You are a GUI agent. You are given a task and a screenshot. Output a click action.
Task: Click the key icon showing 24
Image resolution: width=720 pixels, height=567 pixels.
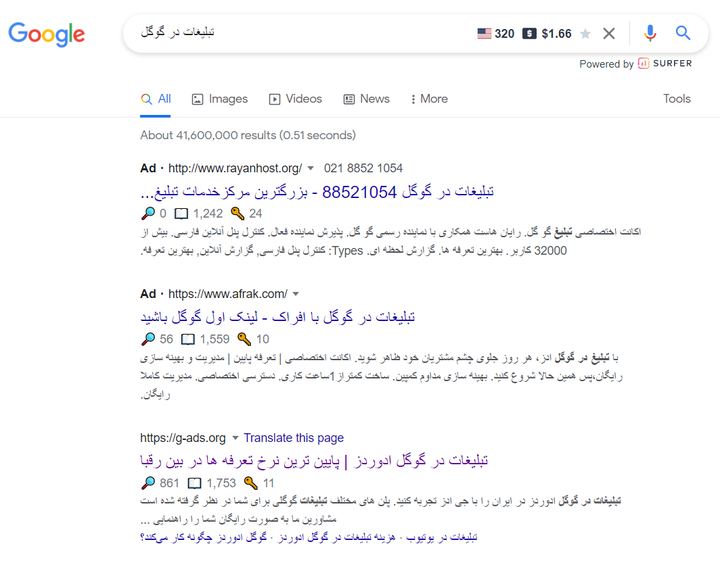click(x=237, y=213)
